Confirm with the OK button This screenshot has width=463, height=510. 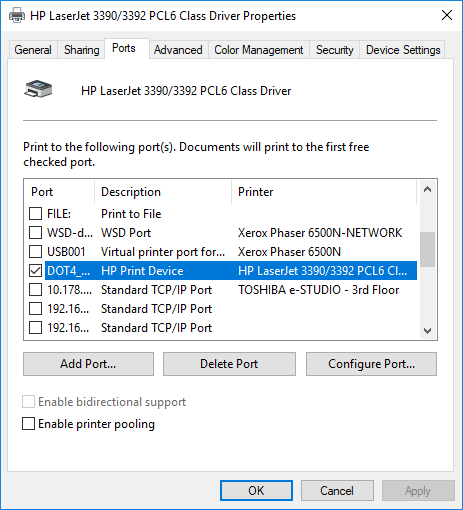coord(256,491)
